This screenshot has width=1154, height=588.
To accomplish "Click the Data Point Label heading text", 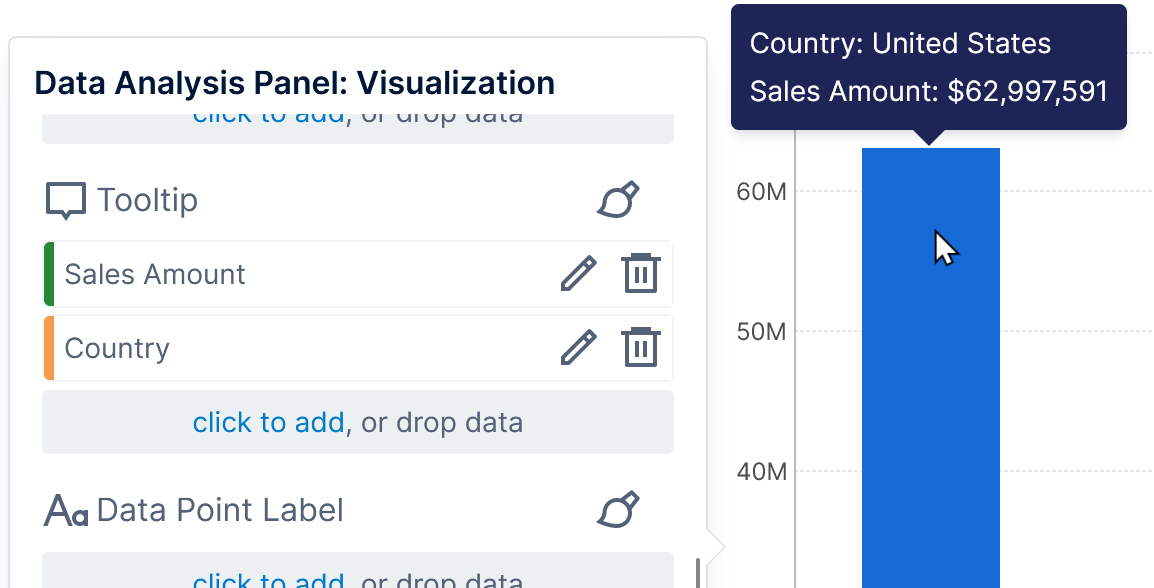I will pos(220,510).
